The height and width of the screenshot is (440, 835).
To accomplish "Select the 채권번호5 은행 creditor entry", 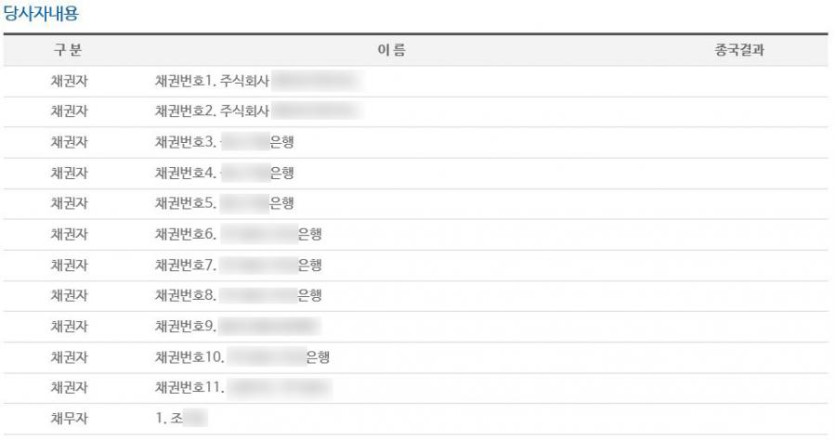I will click(224, 203).
